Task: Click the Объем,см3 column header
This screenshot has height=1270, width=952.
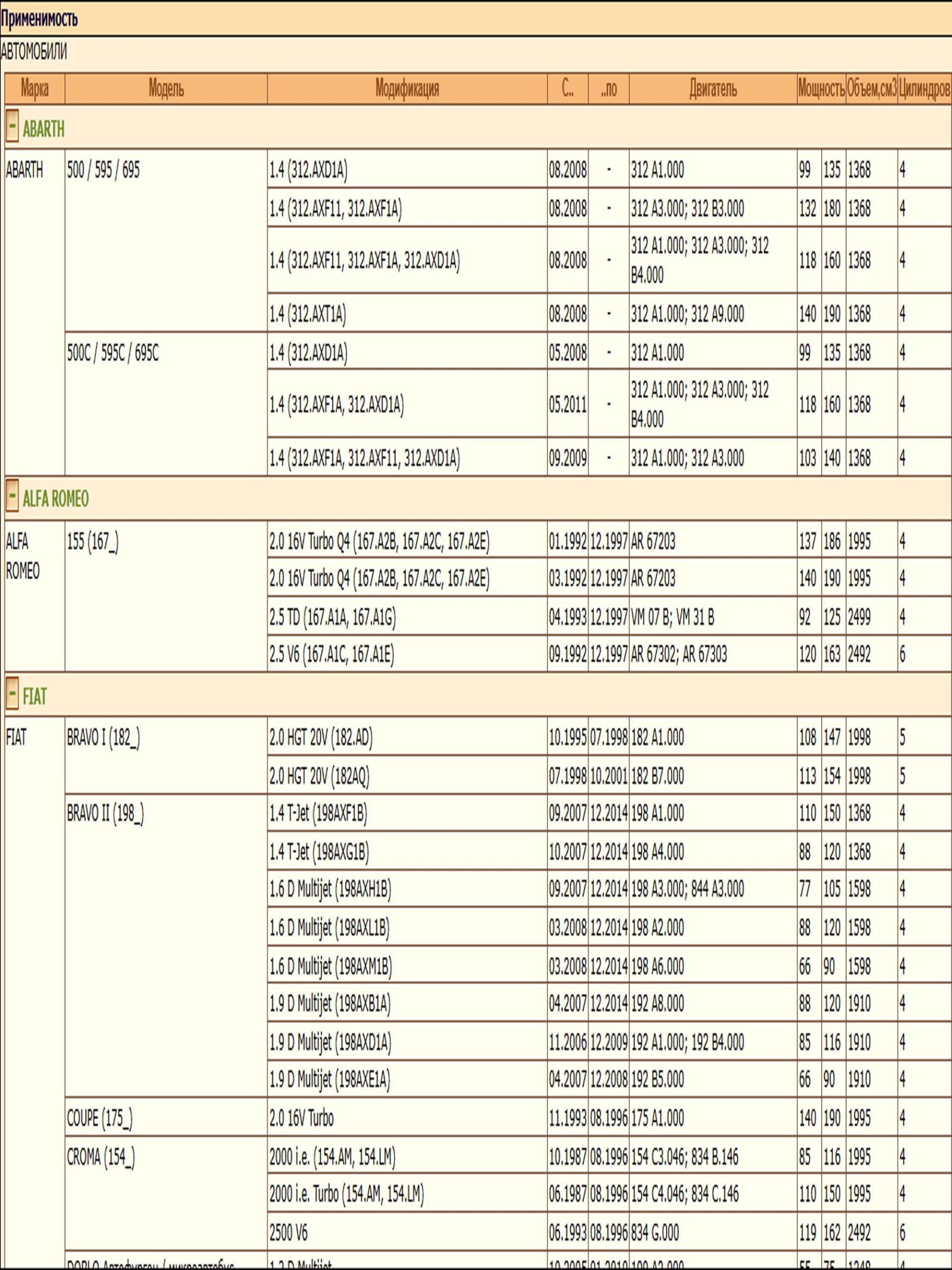Action: 871,89
